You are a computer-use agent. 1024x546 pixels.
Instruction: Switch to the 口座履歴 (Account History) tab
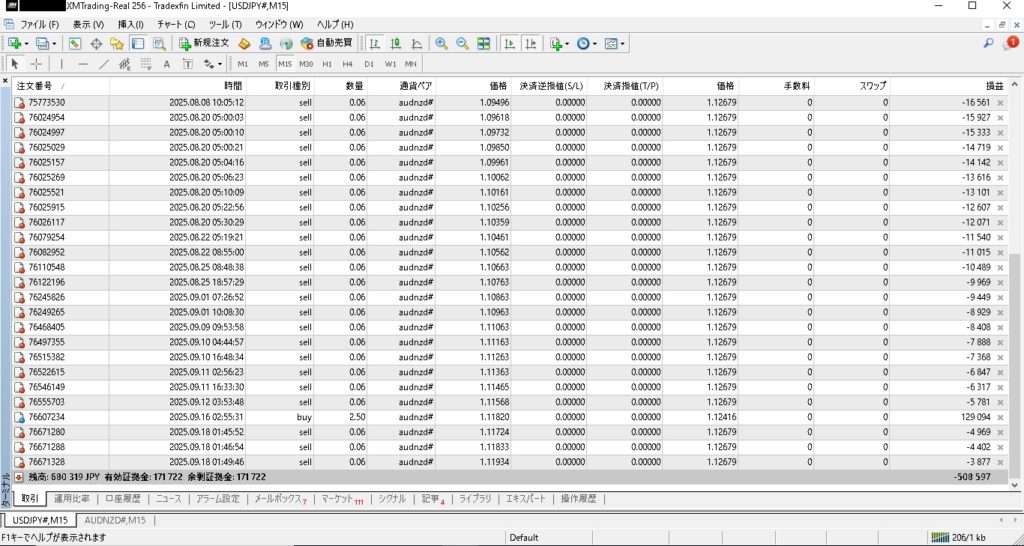pyautogui.click(x=122, y=498)
